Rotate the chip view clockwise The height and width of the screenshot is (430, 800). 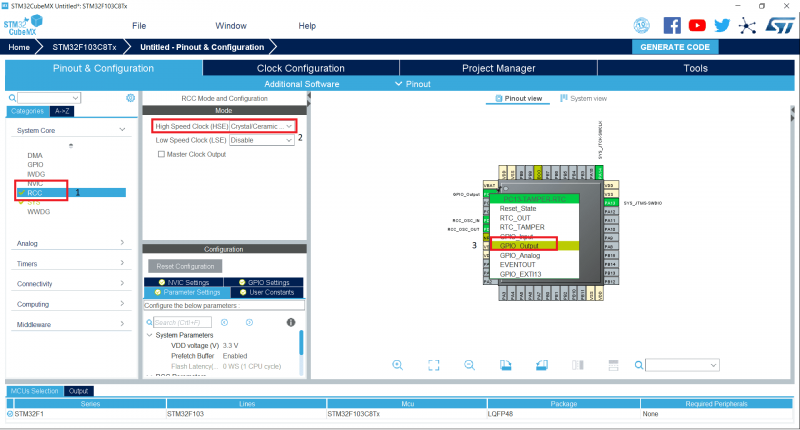coord(506,365)
